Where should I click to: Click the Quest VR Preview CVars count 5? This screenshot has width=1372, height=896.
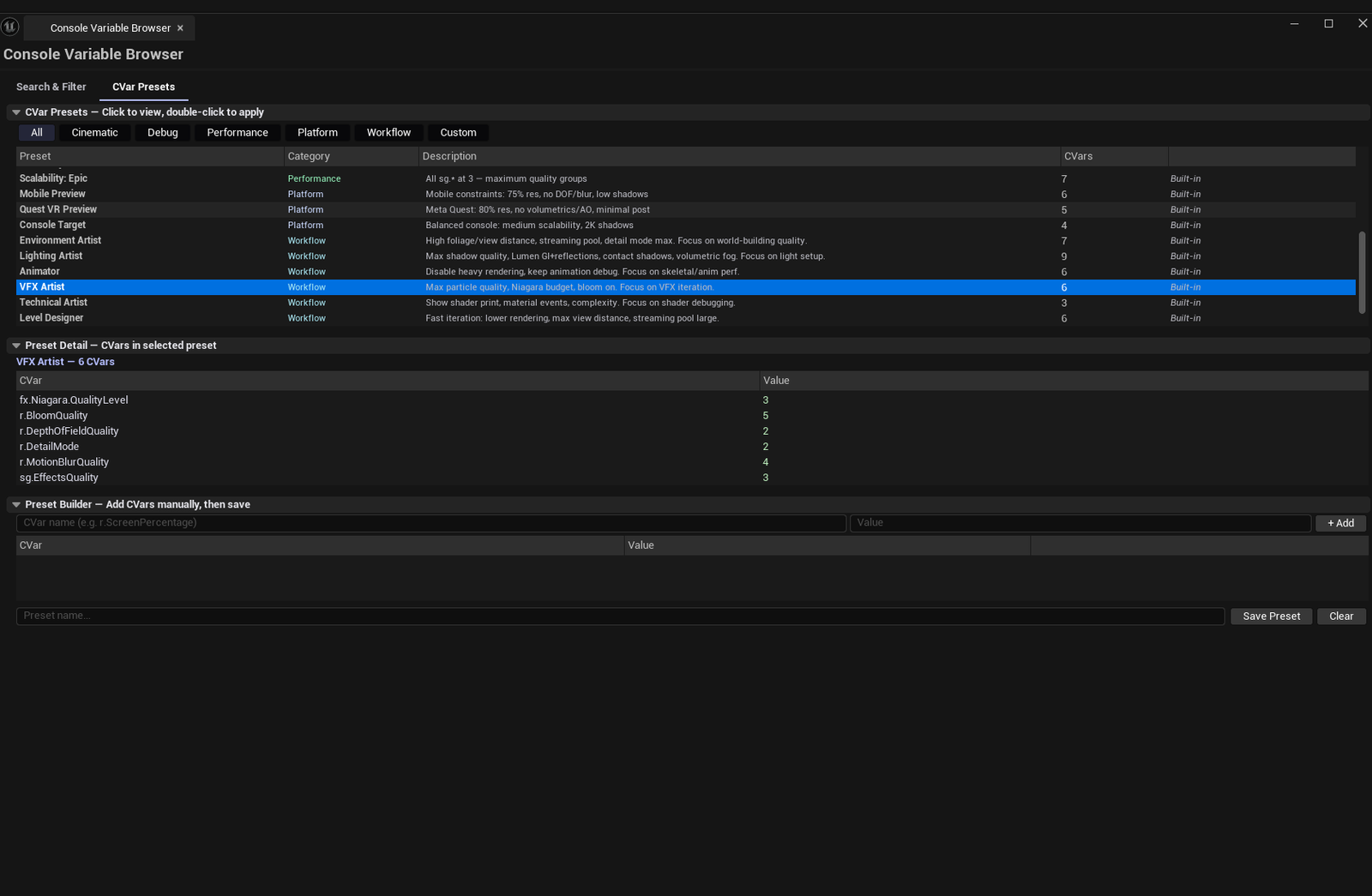(1064, 210)
